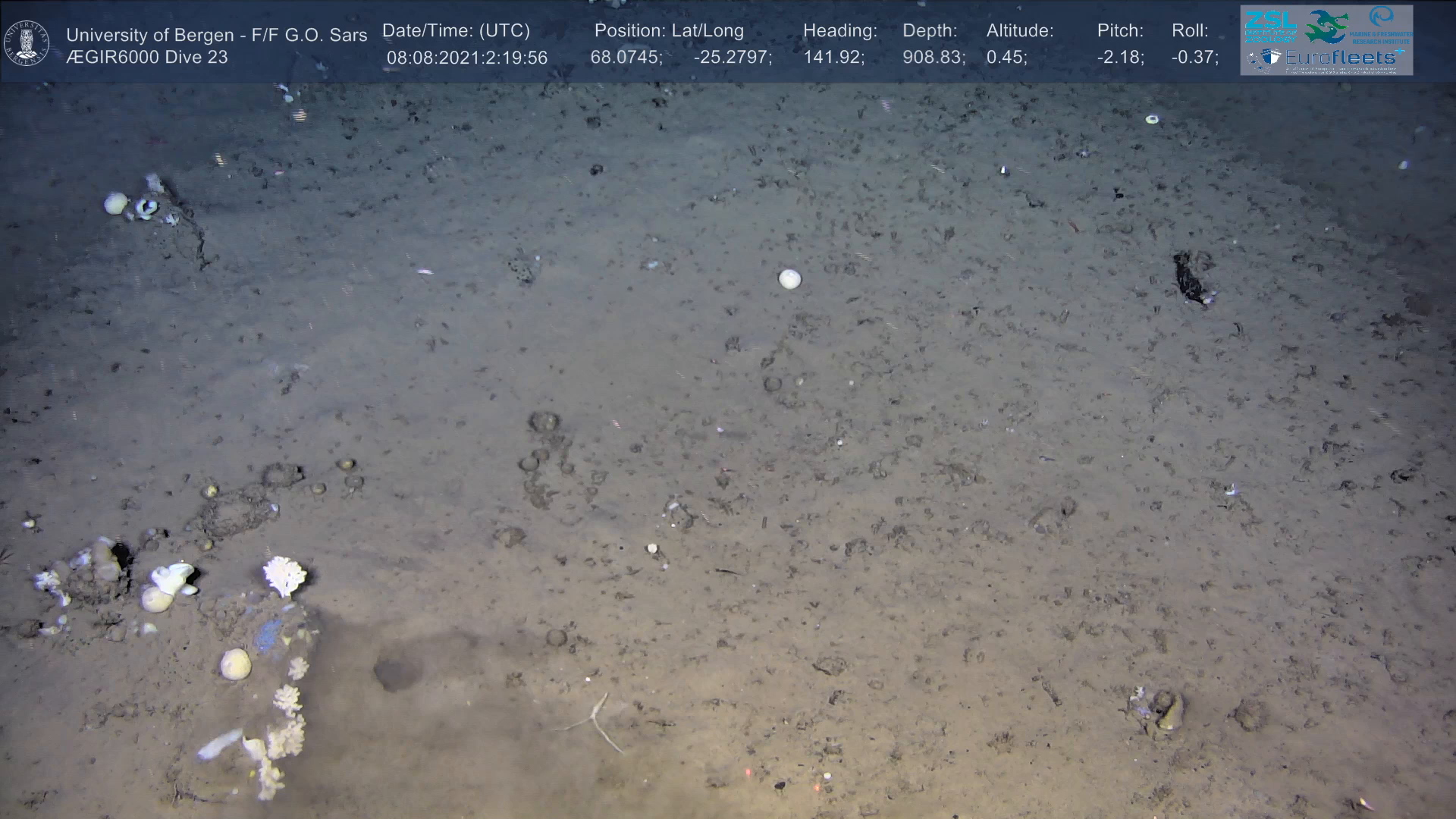Screen dimensions: 1456x819
Task: Click the Date/Time (UTC) label
Action: pyautogui.click(x=456, y=31)
